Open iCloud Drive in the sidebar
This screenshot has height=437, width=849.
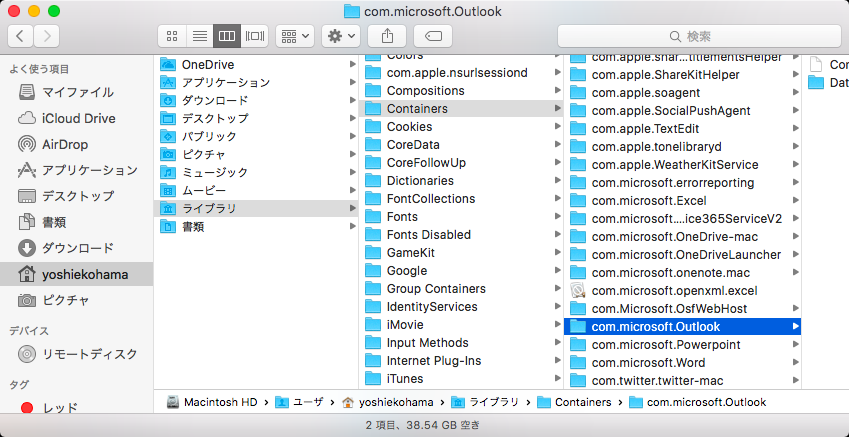tap(76, 118)
